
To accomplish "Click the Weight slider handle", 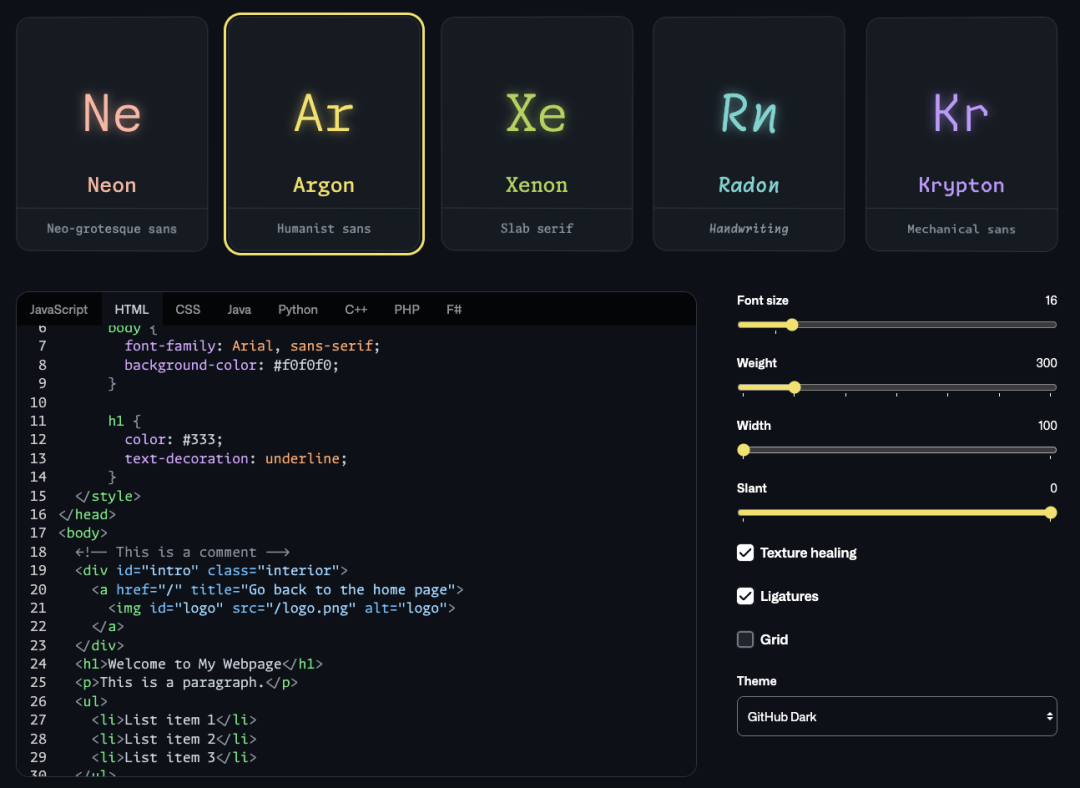I will click(x=794, y=388).
